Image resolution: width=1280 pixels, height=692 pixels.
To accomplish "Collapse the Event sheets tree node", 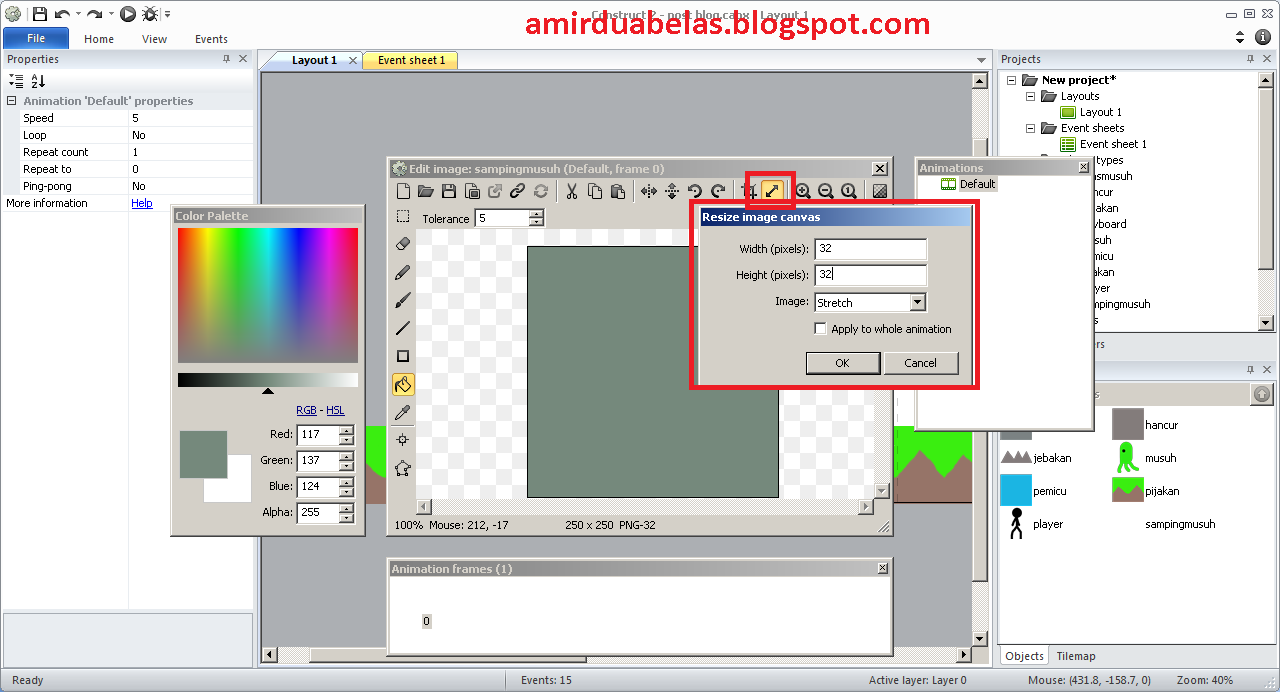I will pyautogui.click(x=1031, y=128).
